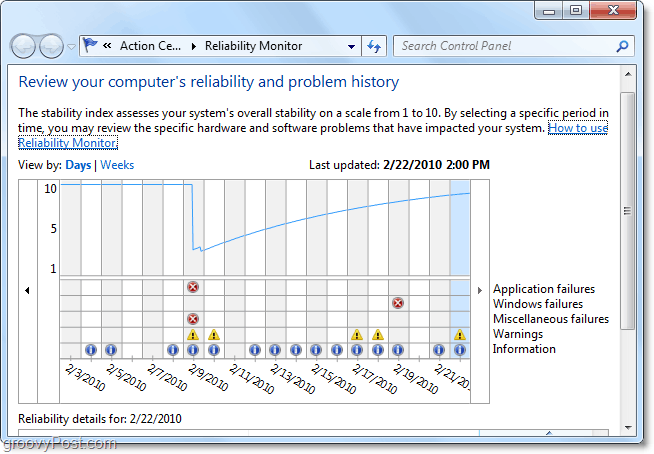Select the 2/7/2010 date column in chart
Image resolution: width=654 pixels, height=454 pixels.
point(153,269)
